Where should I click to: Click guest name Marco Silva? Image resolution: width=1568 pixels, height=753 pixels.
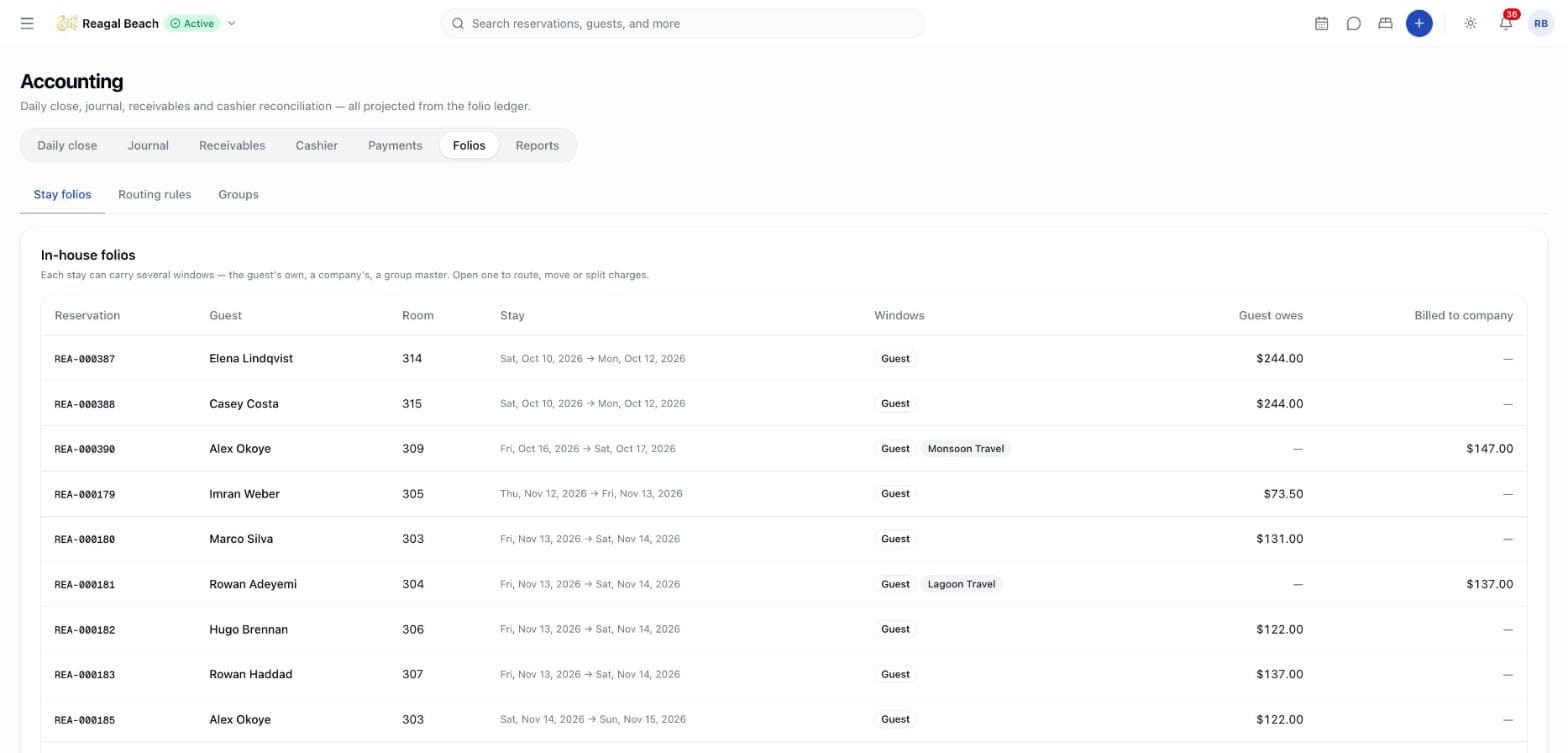click(241, 539)
